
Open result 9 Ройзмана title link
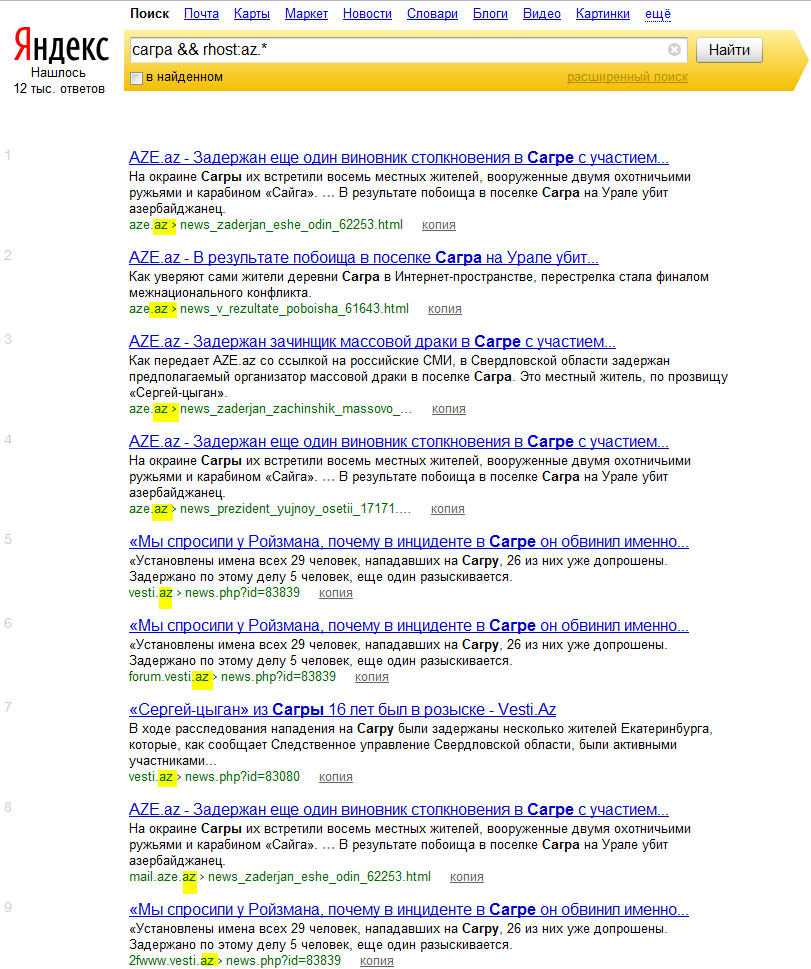[x=409, y=910]
